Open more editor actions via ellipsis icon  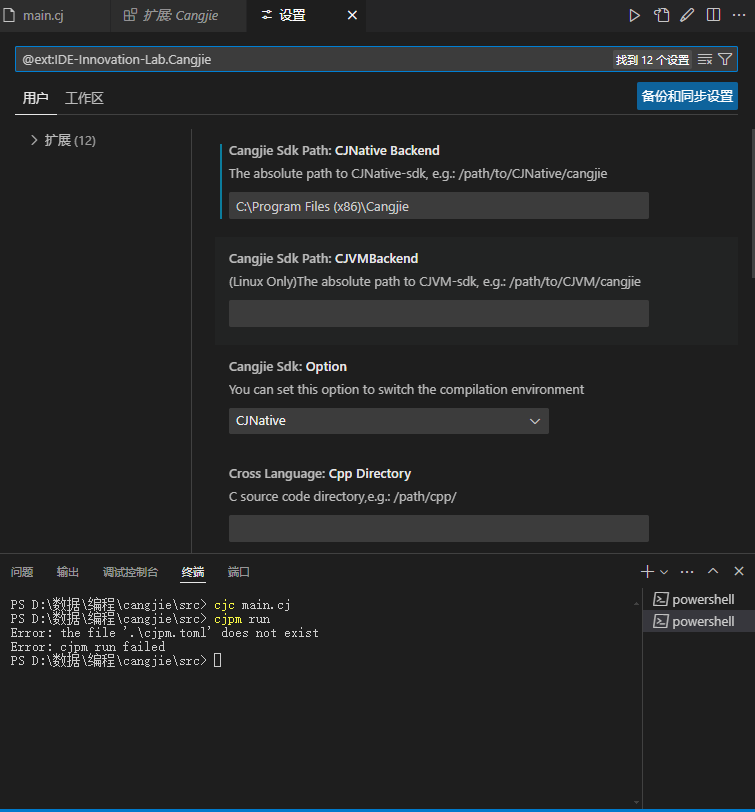click(x=739, y=15)
